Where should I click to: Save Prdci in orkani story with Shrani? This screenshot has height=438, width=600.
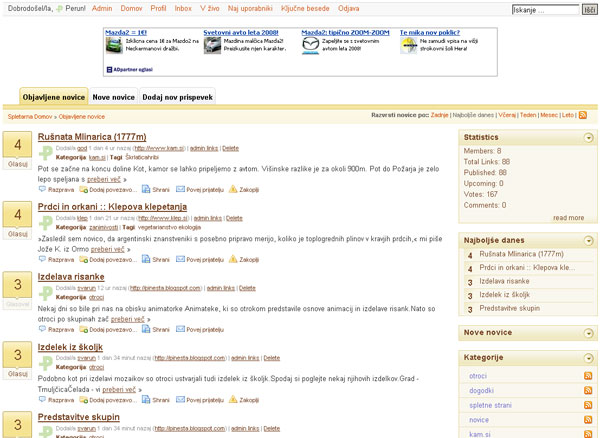(156, 259)
